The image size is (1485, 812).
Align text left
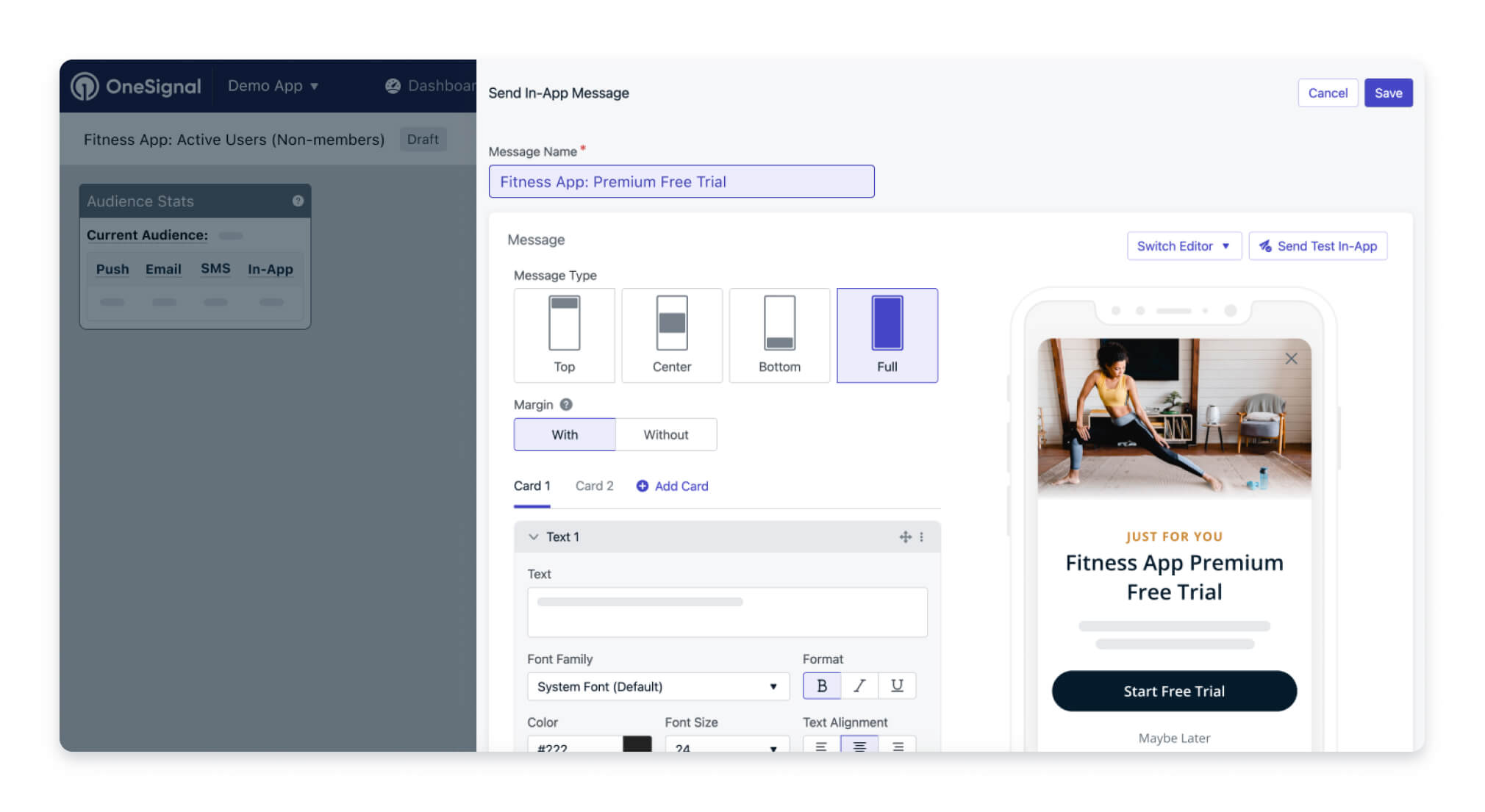821,744
